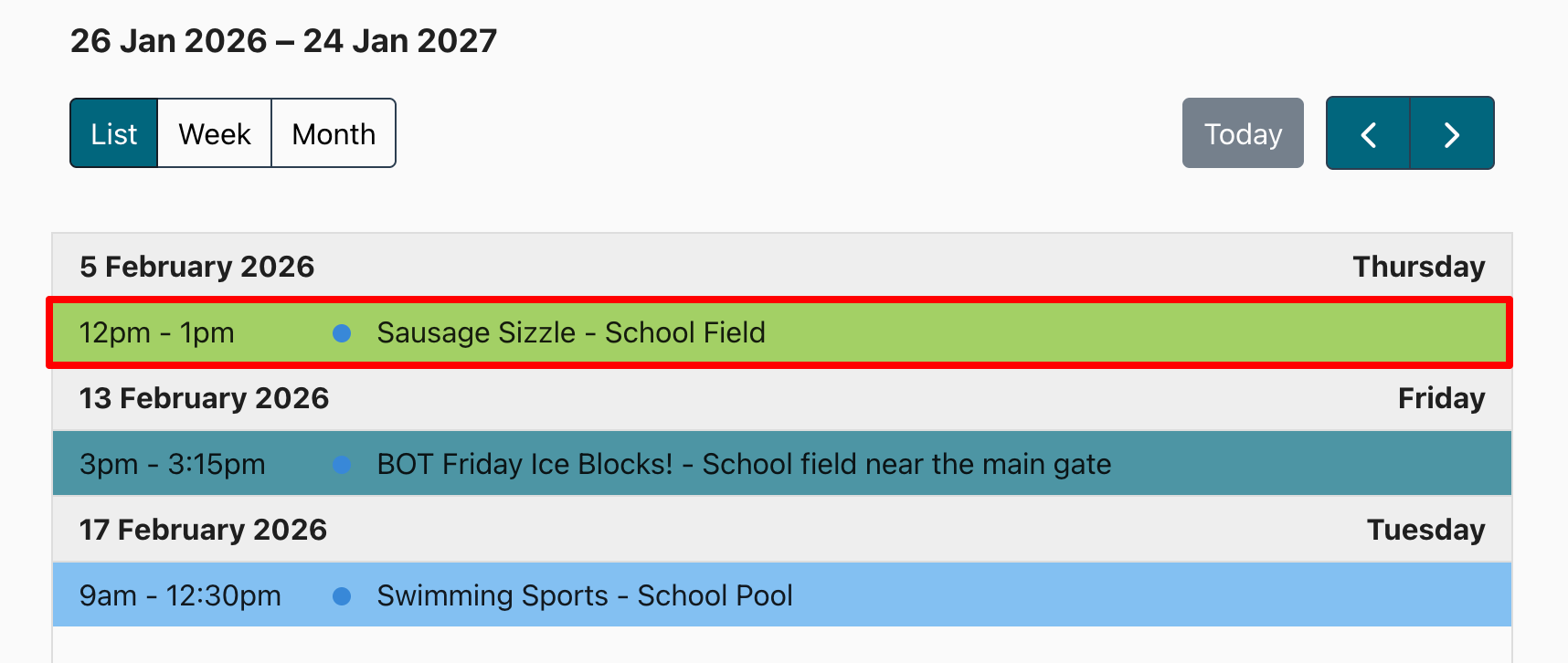Screen dimensions: 1568x663
Task: Click the blue dot beside Swimming Sports
Action: (x=342, y=596)
